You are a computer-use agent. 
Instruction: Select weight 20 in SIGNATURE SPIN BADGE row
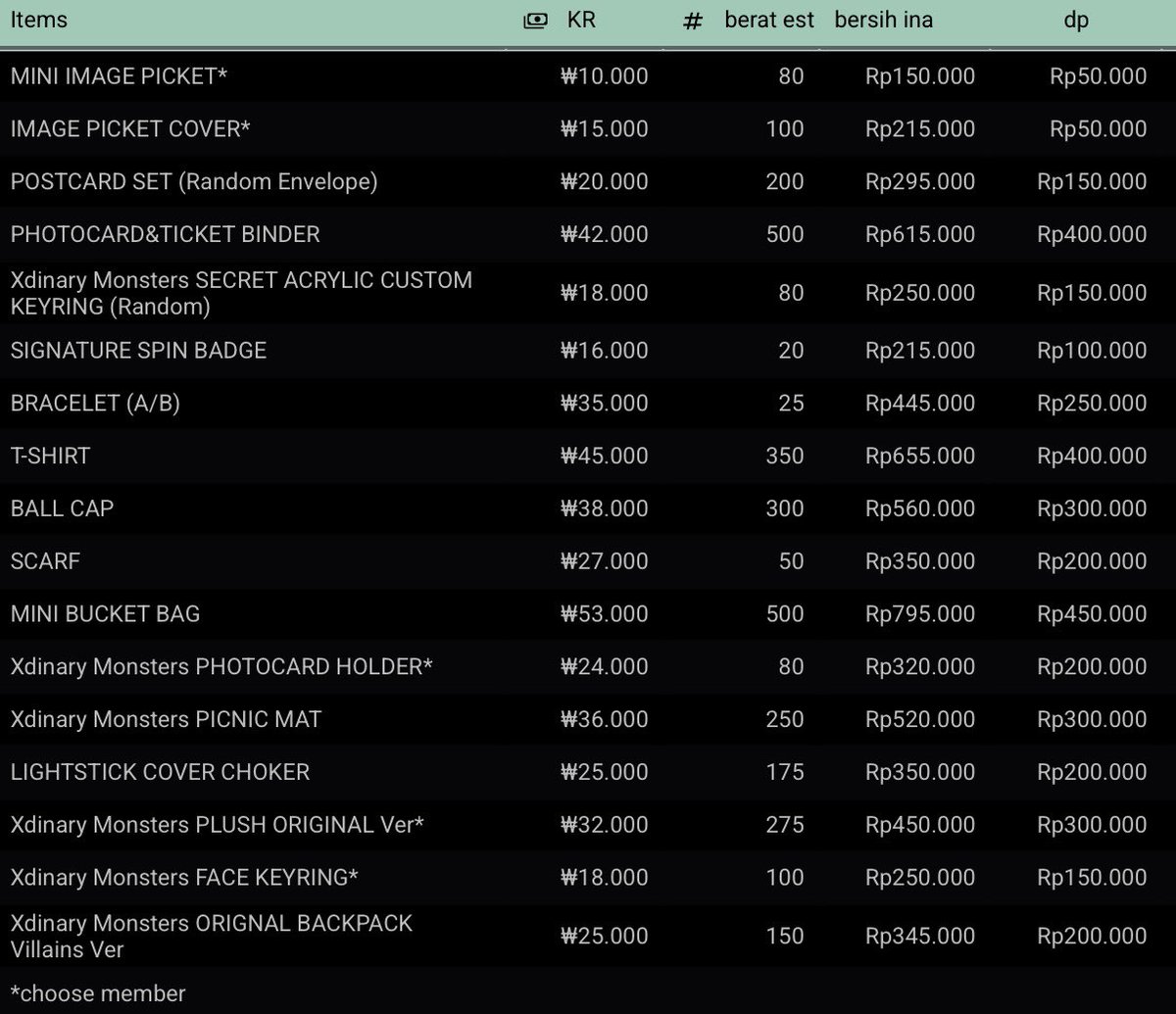791,351
